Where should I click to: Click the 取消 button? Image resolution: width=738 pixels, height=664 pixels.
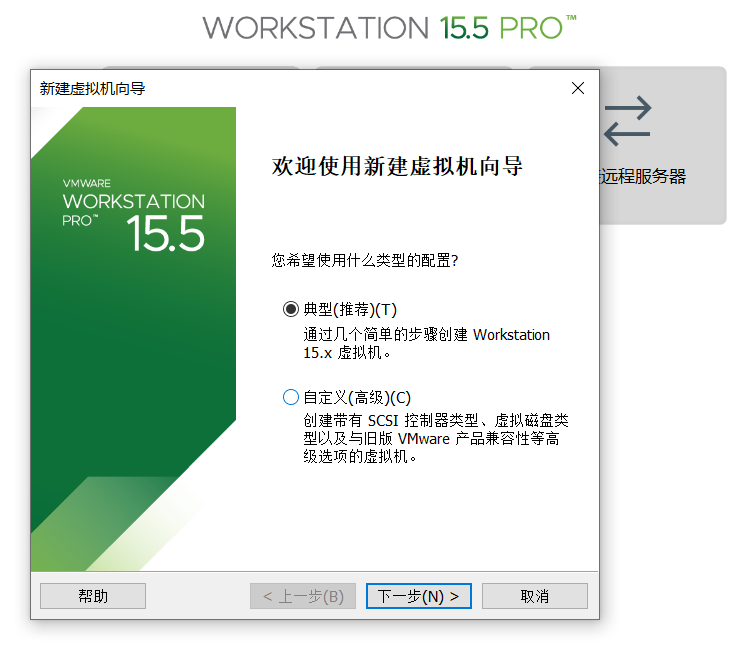(535, 596)
